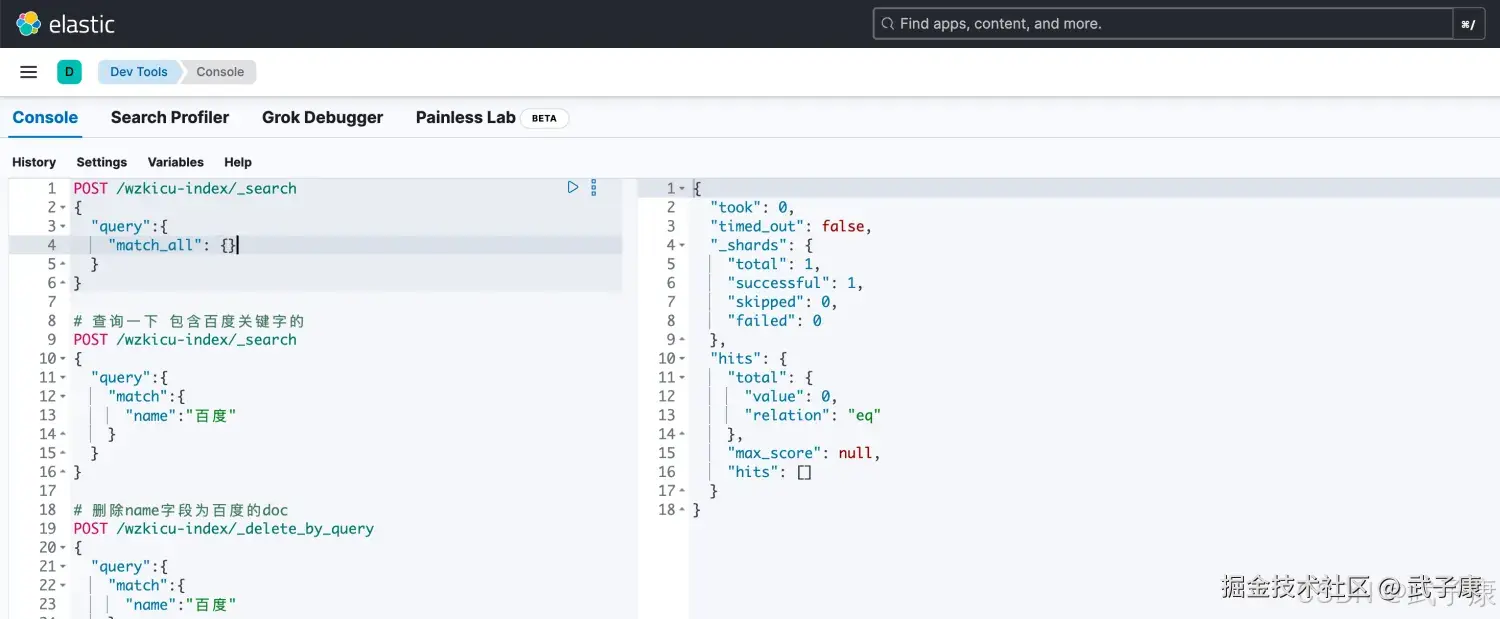Switch to the Search Profiler tab
Viewport: 1500px width, 619px height.
[170, 118]
